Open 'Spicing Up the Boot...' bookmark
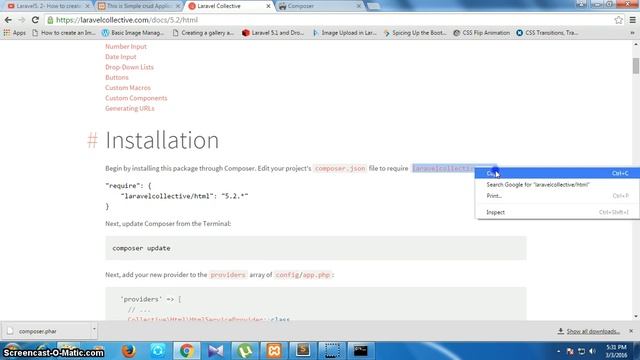 pos(415,33)
